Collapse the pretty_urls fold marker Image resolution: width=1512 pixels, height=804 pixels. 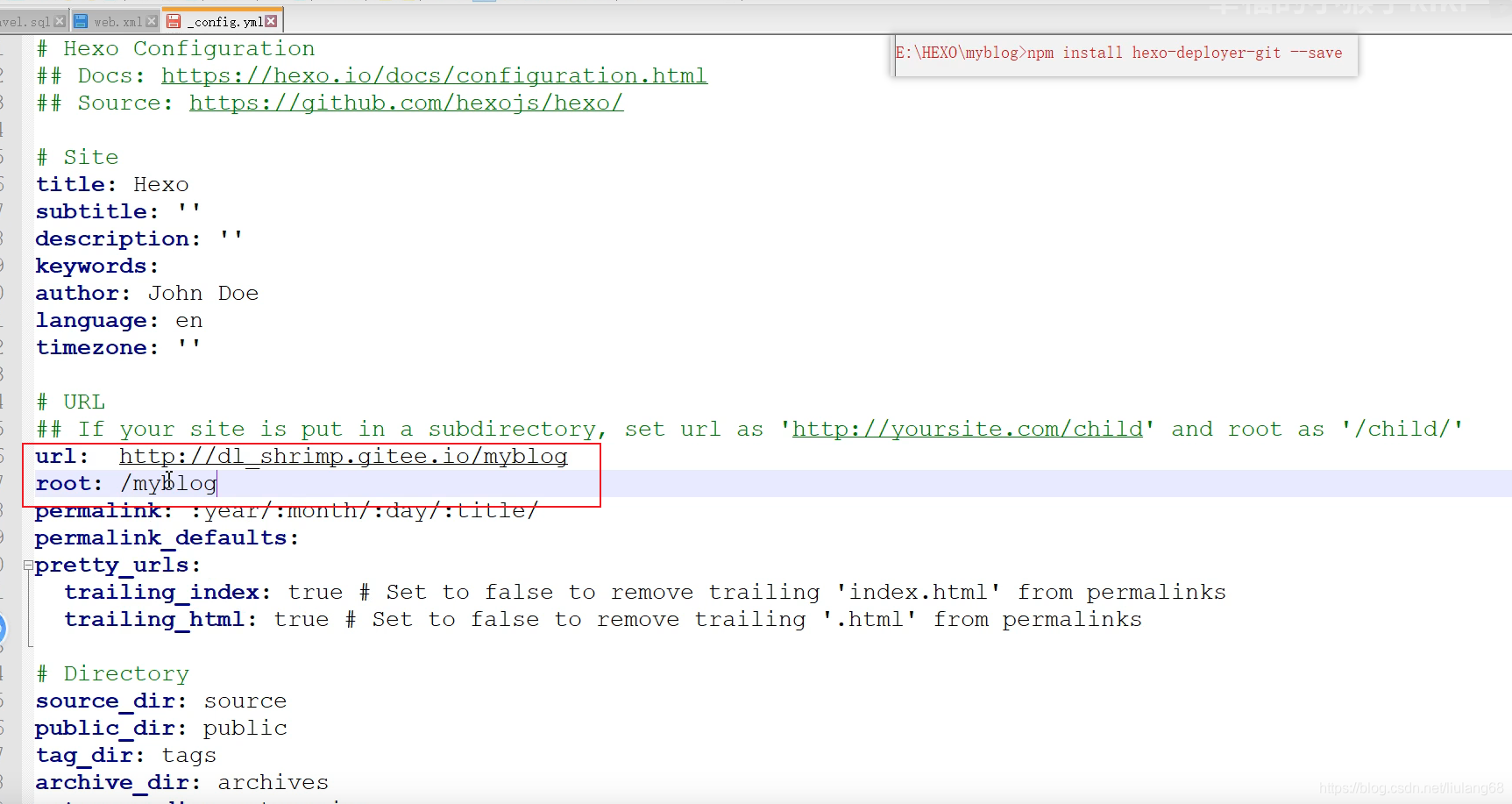point(28,566)
